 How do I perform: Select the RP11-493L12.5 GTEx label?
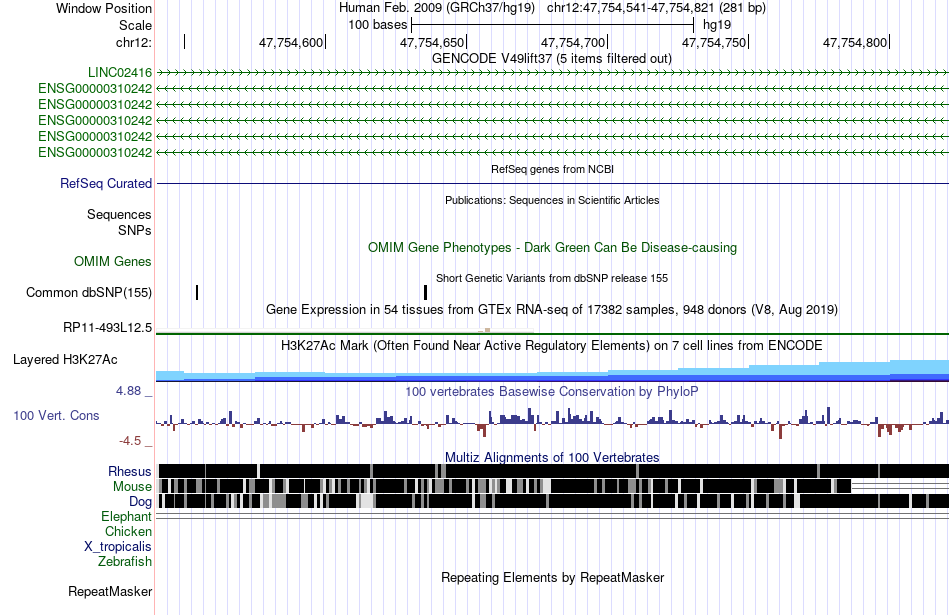[107, 328]
